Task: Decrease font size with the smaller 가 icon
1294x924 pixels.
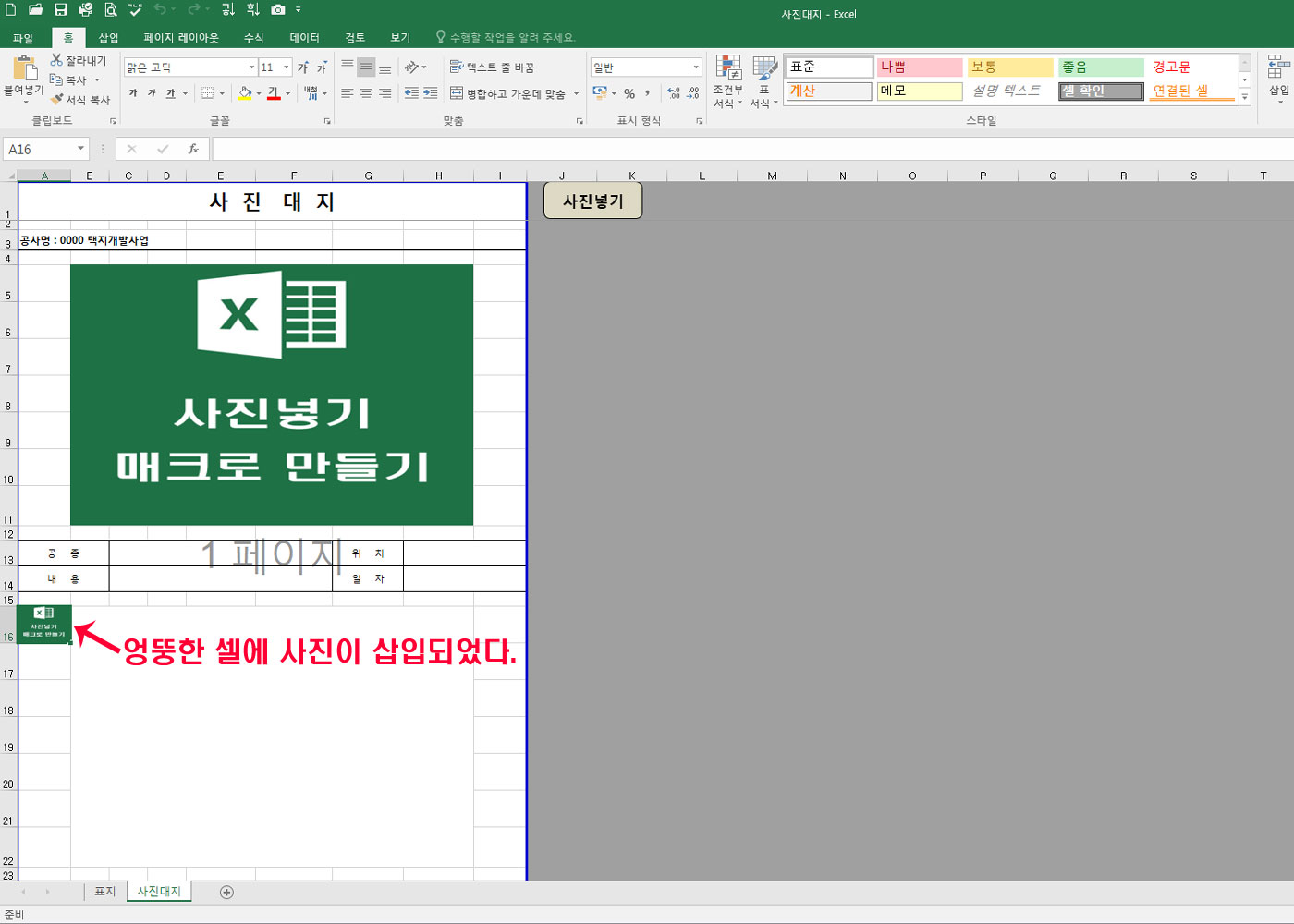Action: pyautogui.click(x=322, y=67)
